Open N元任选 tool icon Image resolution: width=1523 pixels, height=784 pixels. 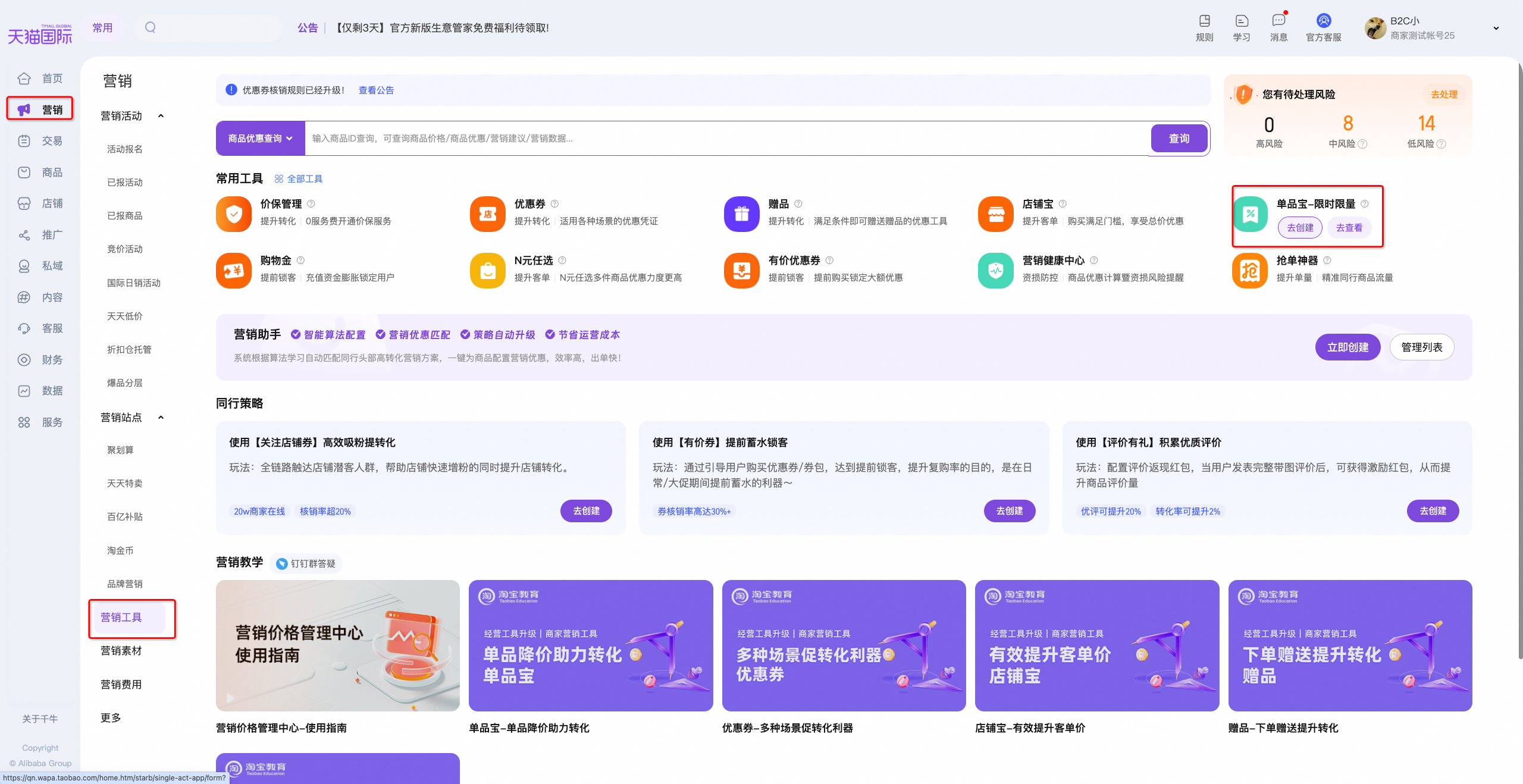click(488, 271)
